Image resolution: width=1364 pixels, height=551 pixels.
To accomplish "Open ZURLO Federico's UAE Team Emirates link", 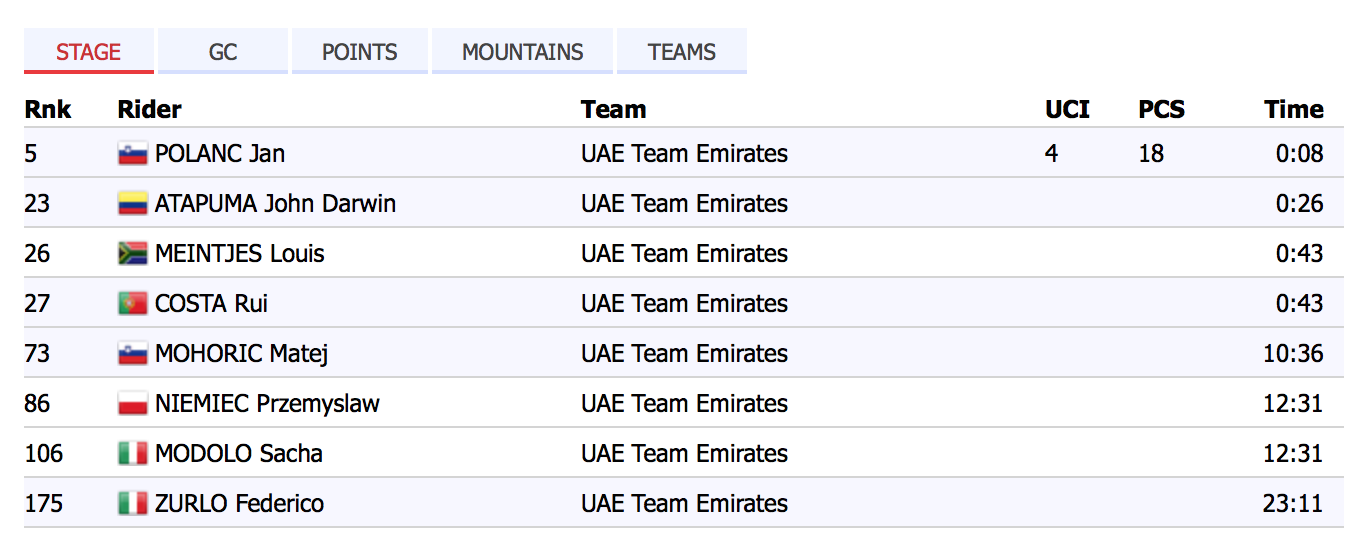I will [x=684, y=504].
